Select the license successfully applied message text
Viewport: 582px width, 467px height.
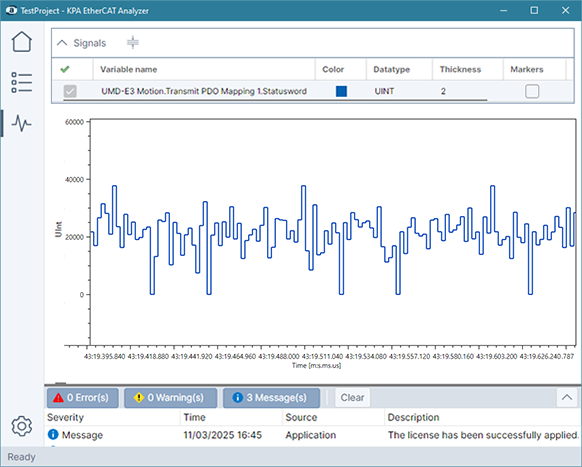click(483, 435)
